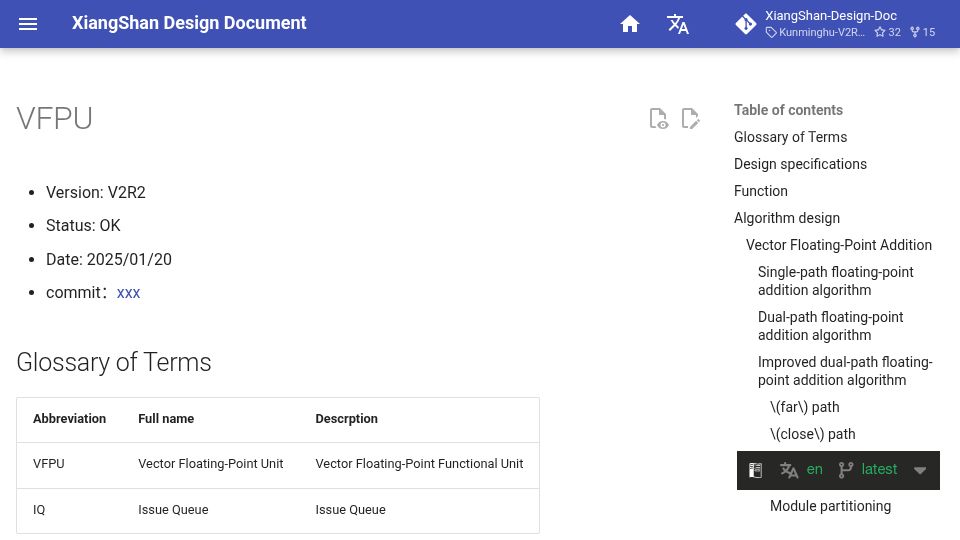Jump to Glossary of Terms in contents
This screenshot has width=960, height=540.
(x=790, y=137)
